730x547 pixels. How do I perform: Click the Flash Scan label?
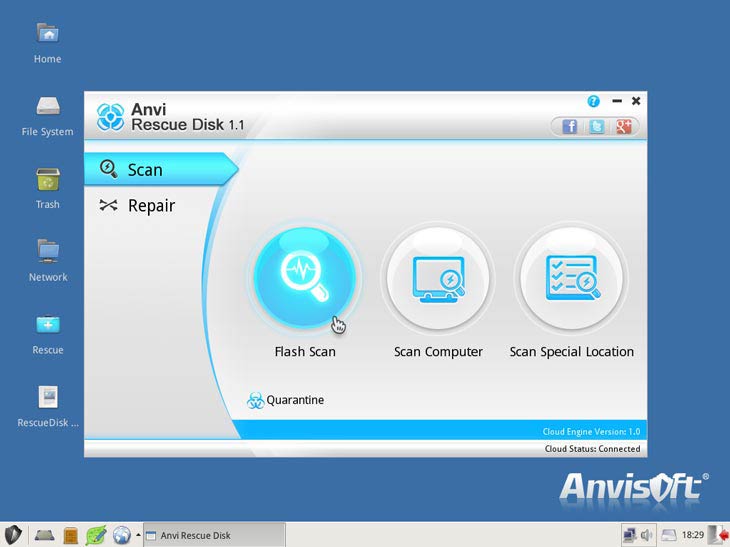305,351
